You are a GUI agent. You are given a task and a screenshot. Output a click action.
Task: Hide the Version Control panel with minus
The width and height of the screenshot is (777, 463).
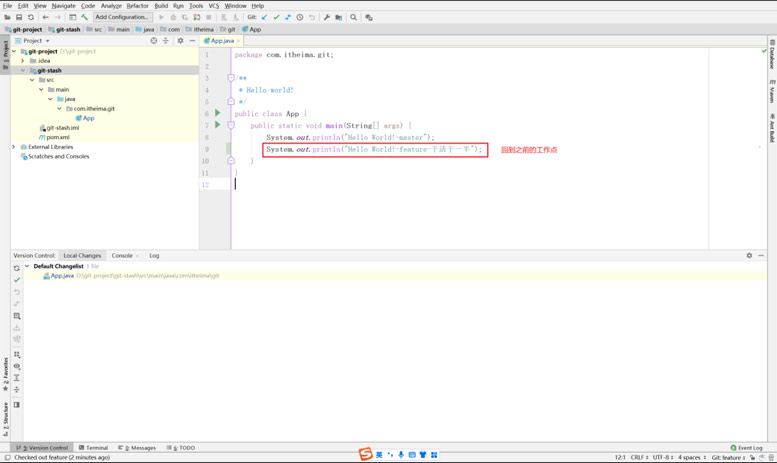(x=761, y=255)
